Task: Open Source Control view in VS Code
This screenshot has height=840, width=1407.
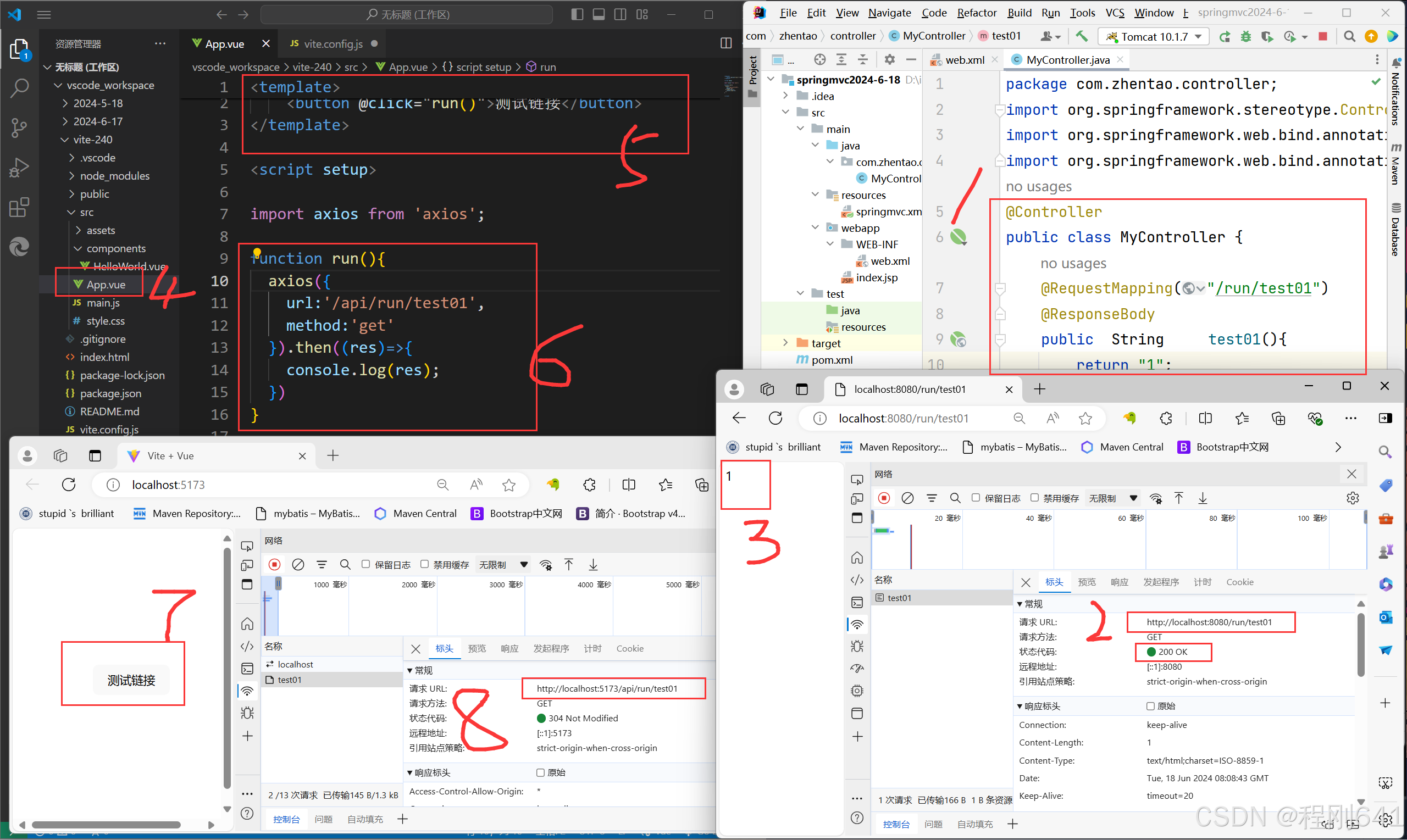Action: coord(20,127)
